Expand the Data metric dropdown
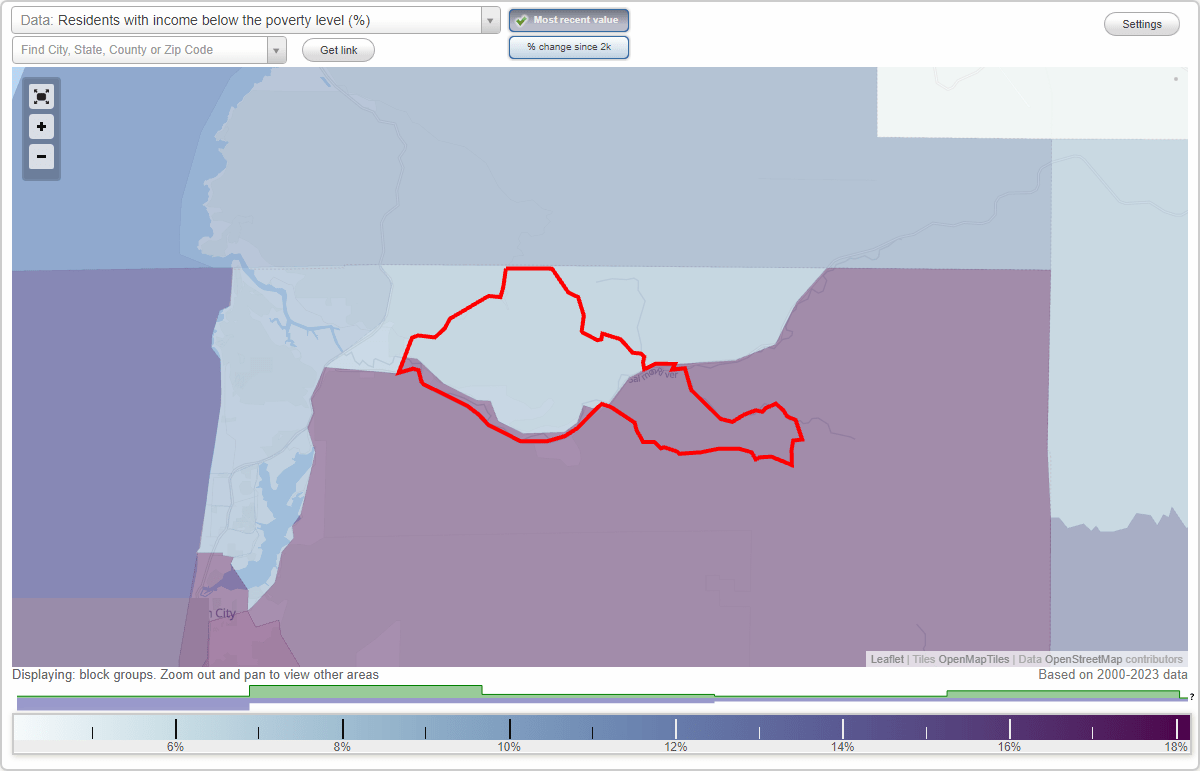 (488, 20)
